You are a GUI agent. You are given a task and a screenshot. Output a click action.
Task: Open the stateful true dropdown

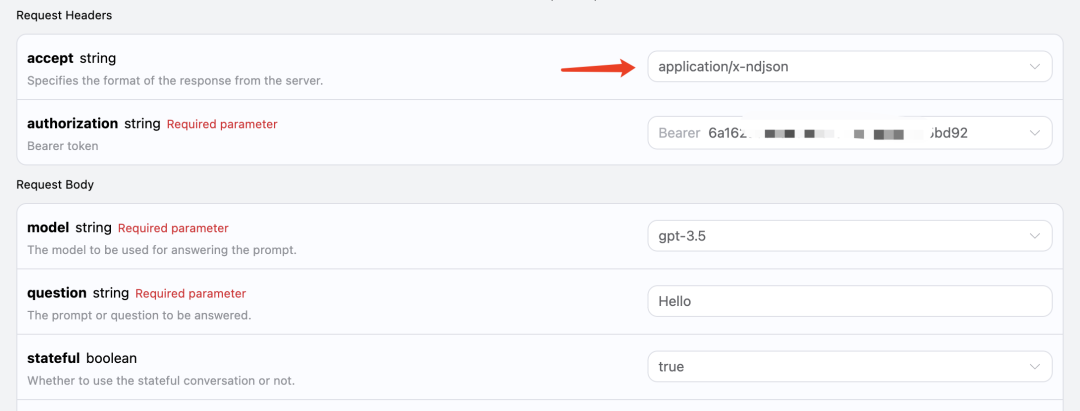click(x=849, y=367)
